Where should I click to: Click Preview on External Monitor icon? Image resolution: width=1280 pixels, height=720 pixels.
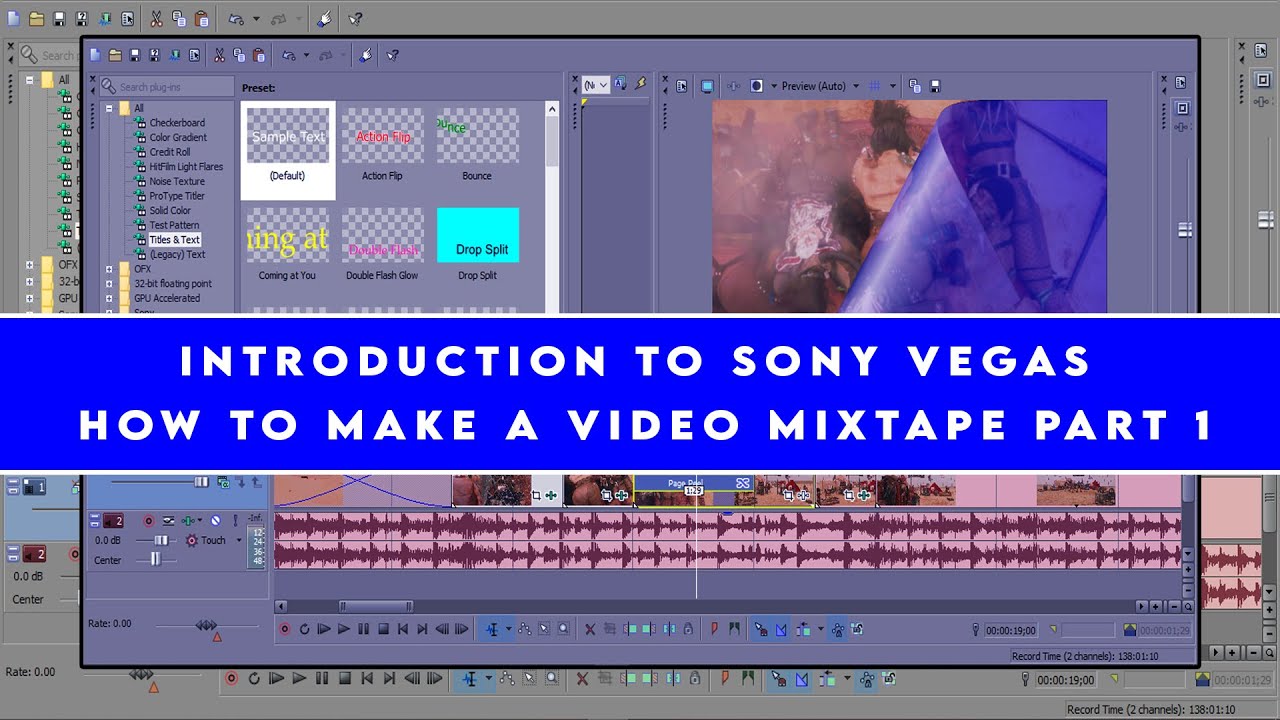pos(707,86)
